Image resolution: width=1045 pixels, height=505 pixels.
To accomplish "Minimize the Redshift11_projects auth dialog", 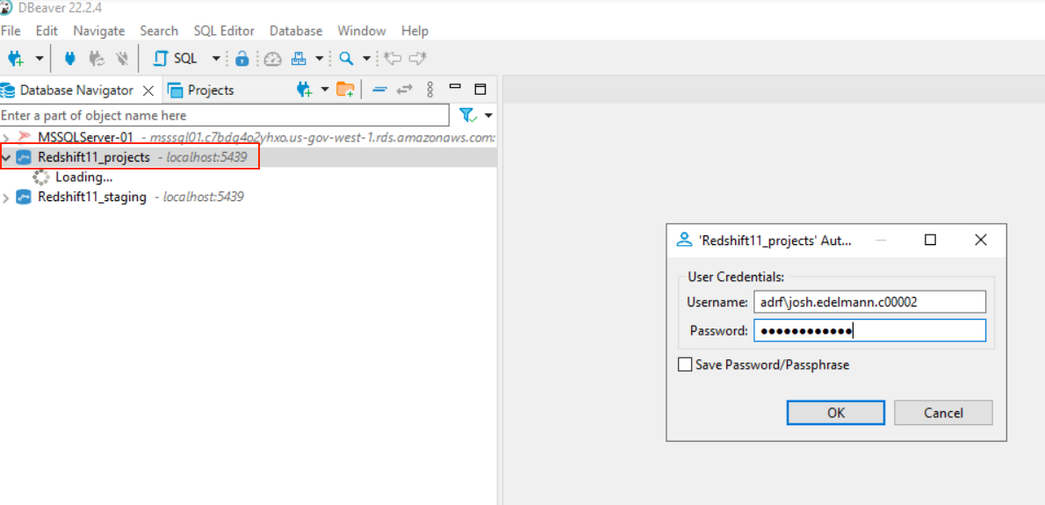I will tap(881, 240).
